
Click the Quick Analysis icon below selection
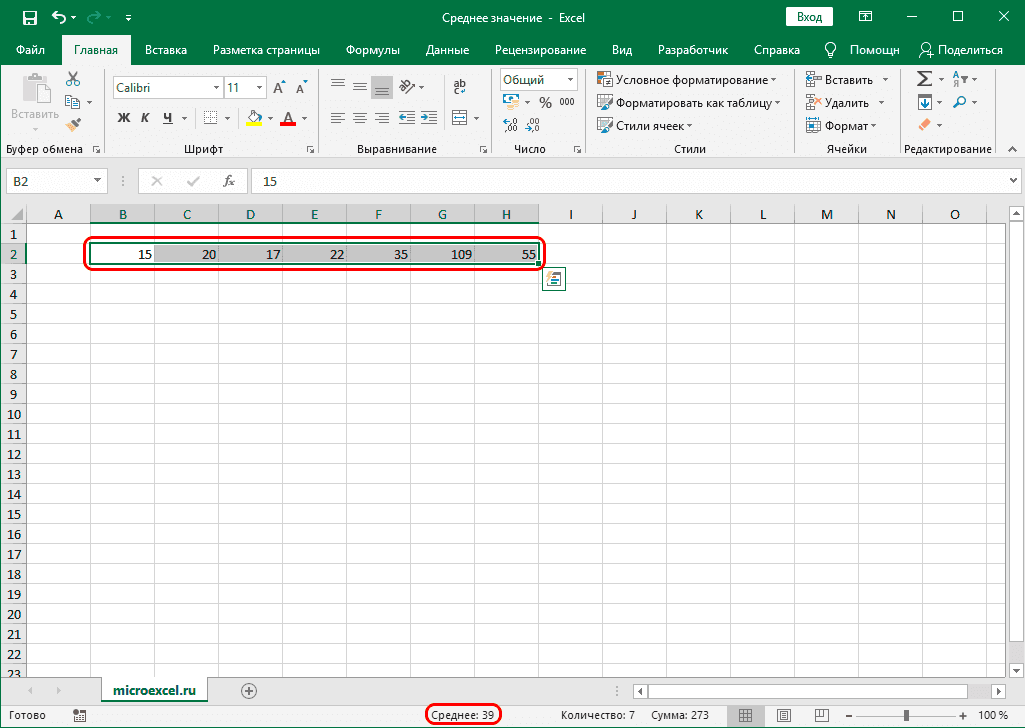(554, 280)
